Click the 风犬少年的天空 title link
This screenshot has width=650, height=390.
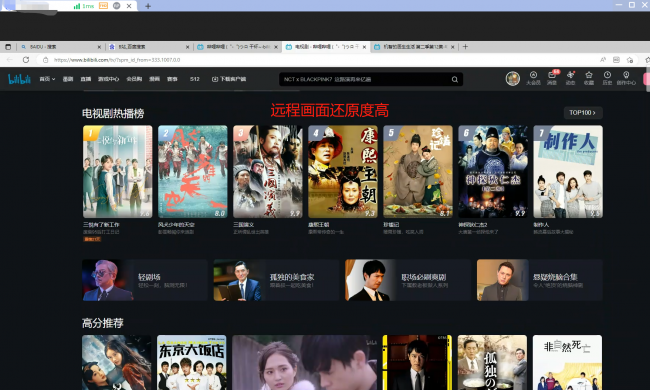tap(176, 225)
